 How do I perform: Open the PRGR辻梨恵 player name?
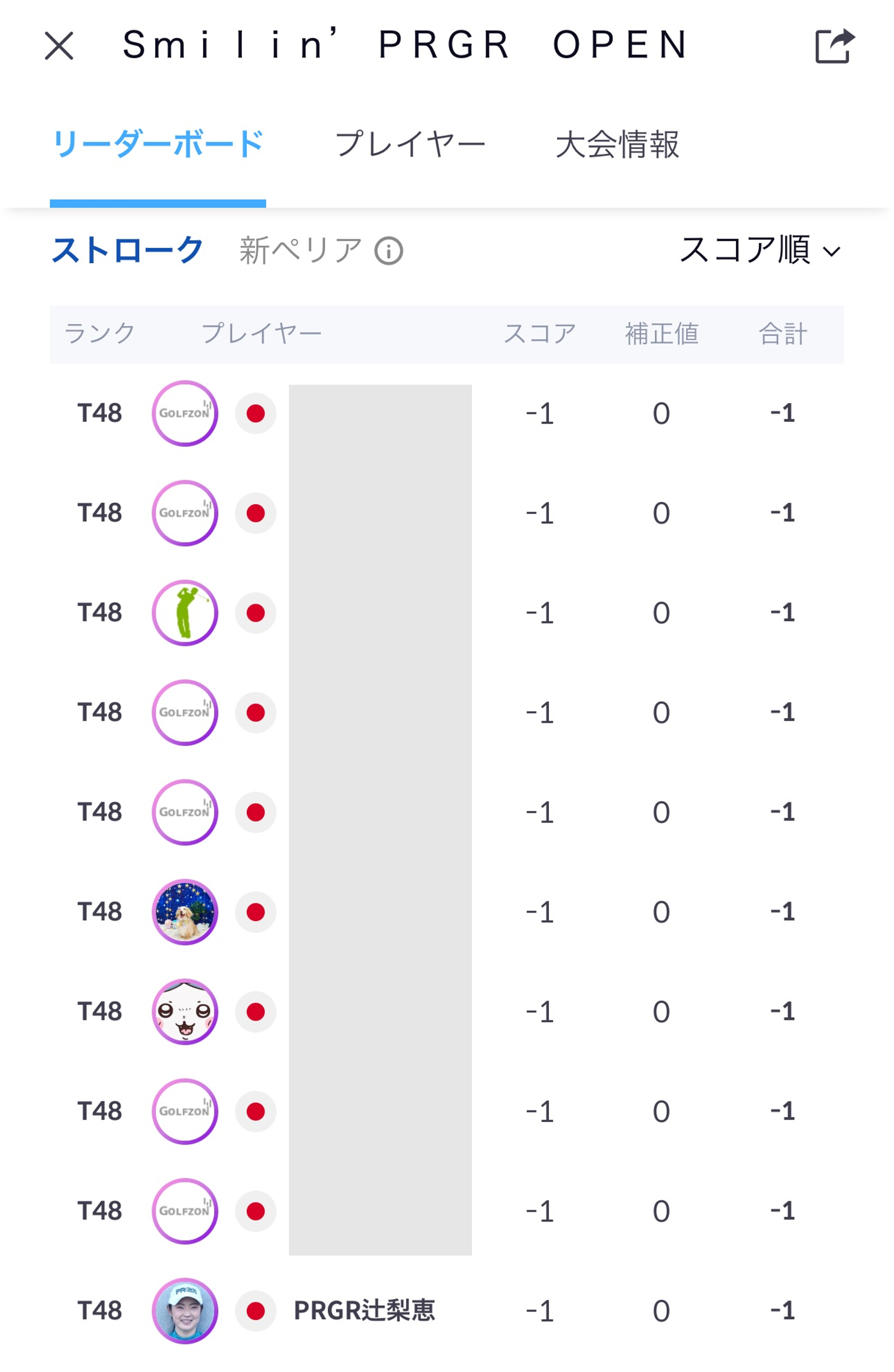pyautogui.click(x=364, y=1311)
